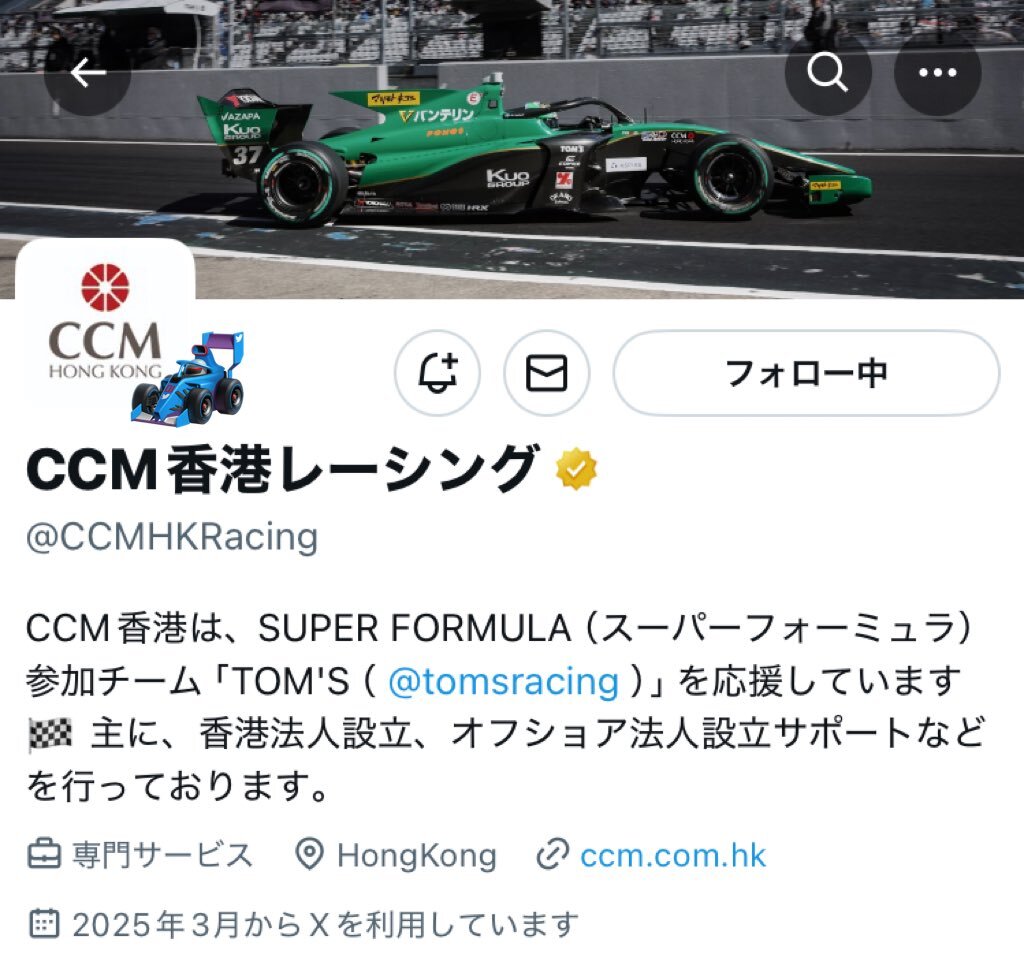Tap the calendar joined-date icon
The width and height of the screenshot is (1024, 969).
click(x=44, y=923)
